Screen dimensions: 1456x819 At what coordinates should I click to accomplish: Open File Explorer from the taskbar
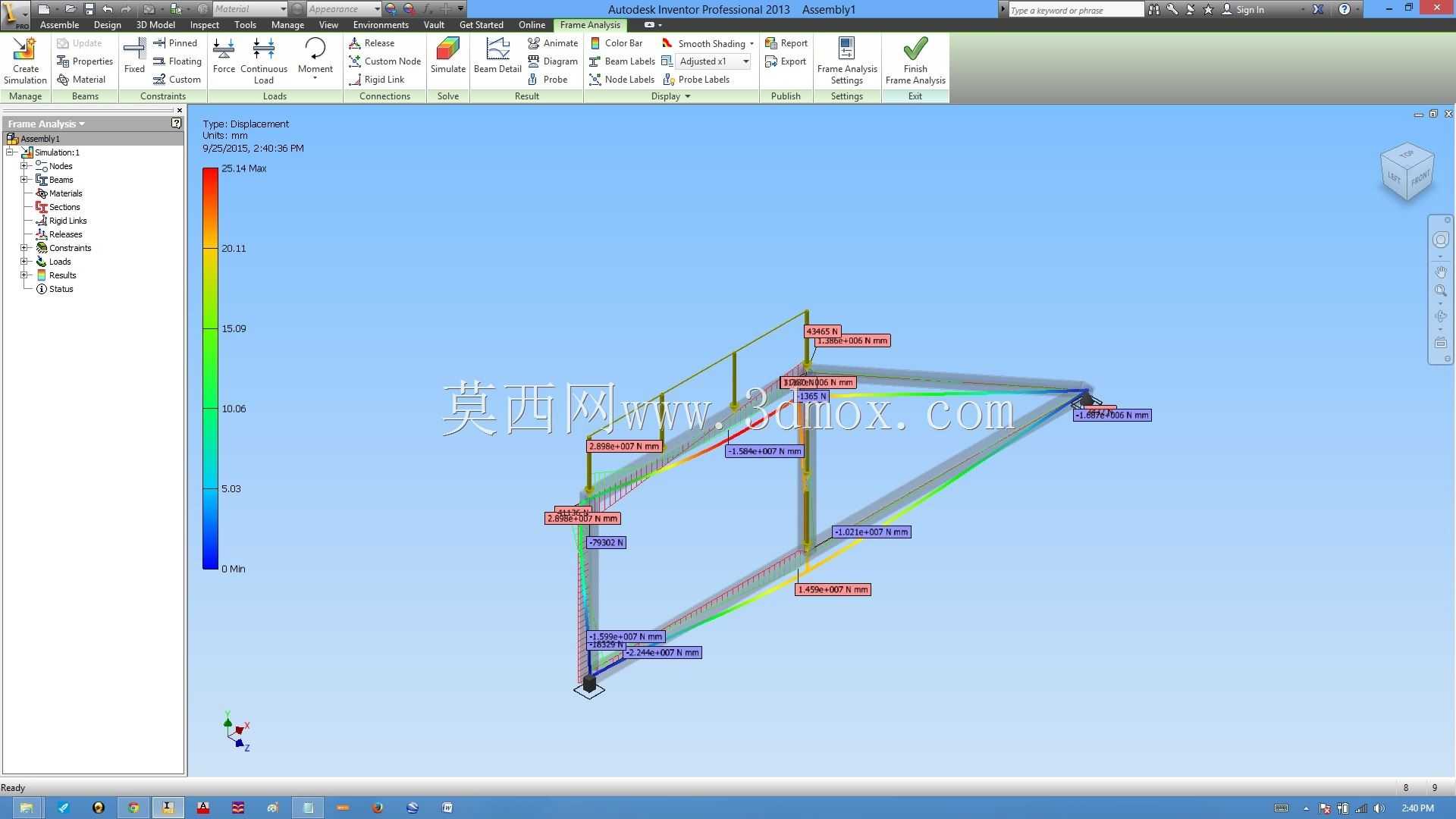tap(27, 808)
